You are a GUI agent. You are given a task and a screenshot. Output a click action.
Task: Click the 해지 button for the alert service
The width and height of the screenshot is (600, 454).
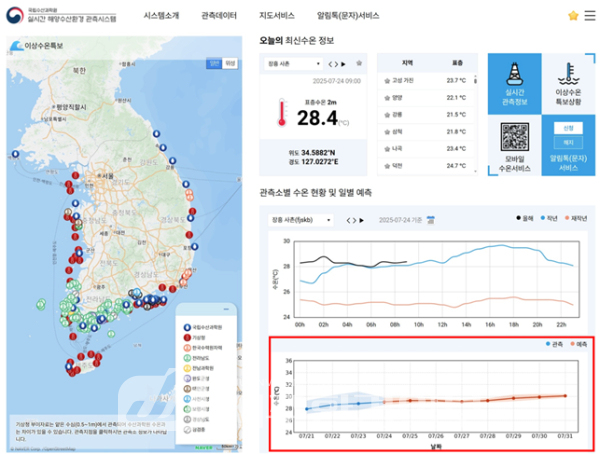[568, 142]
